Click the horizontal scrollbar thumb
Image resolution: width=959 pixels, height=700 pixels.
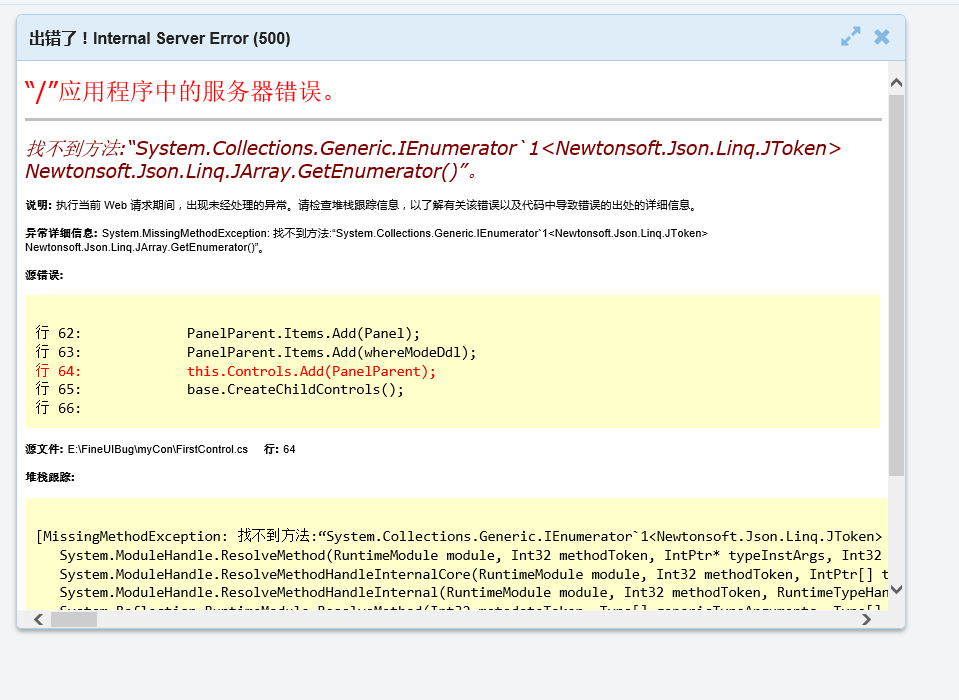point(74,620)
